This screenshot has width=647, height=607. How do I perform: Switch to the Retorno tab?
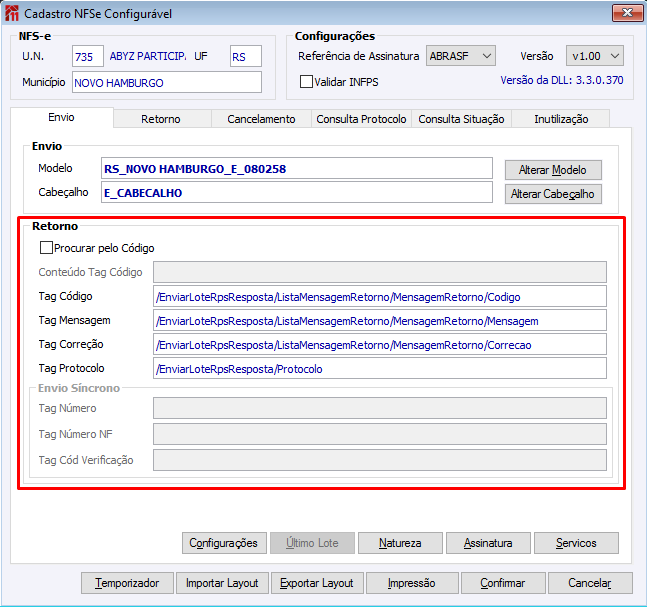point(161,119)
